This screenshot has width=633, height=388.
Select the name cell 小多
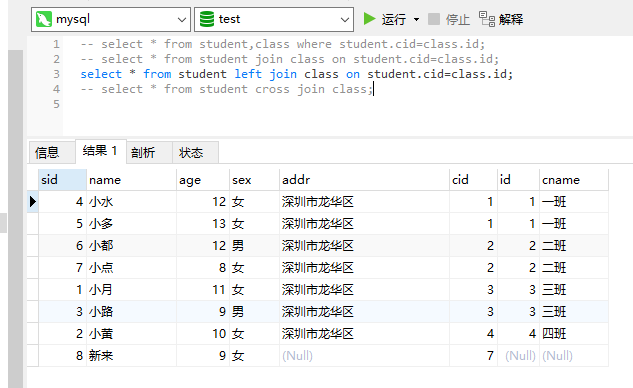(131, 223)
